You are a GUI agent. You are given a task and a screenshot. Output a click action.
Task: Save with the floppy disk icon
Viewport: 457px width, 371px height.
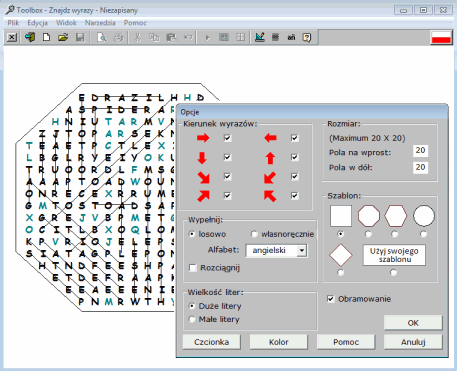[x=80, y=37]
